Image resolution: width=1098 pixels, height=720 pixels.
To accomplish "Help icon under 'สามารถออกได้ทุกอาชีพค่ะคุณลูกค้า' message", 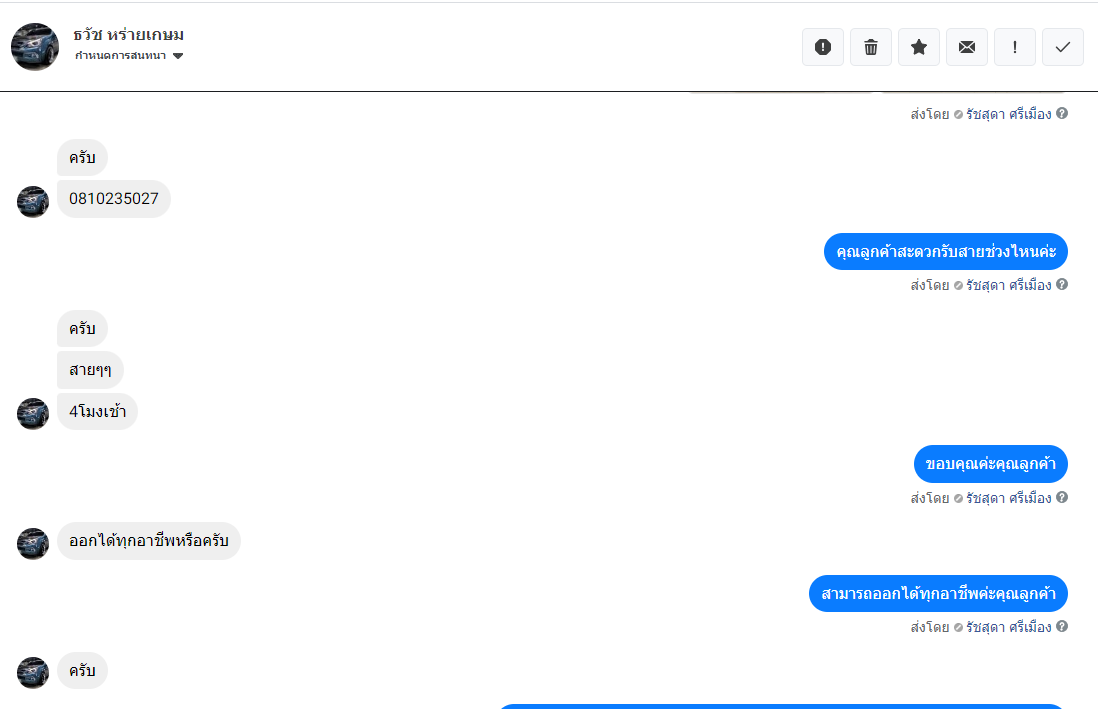I will tap(1062, 626).
